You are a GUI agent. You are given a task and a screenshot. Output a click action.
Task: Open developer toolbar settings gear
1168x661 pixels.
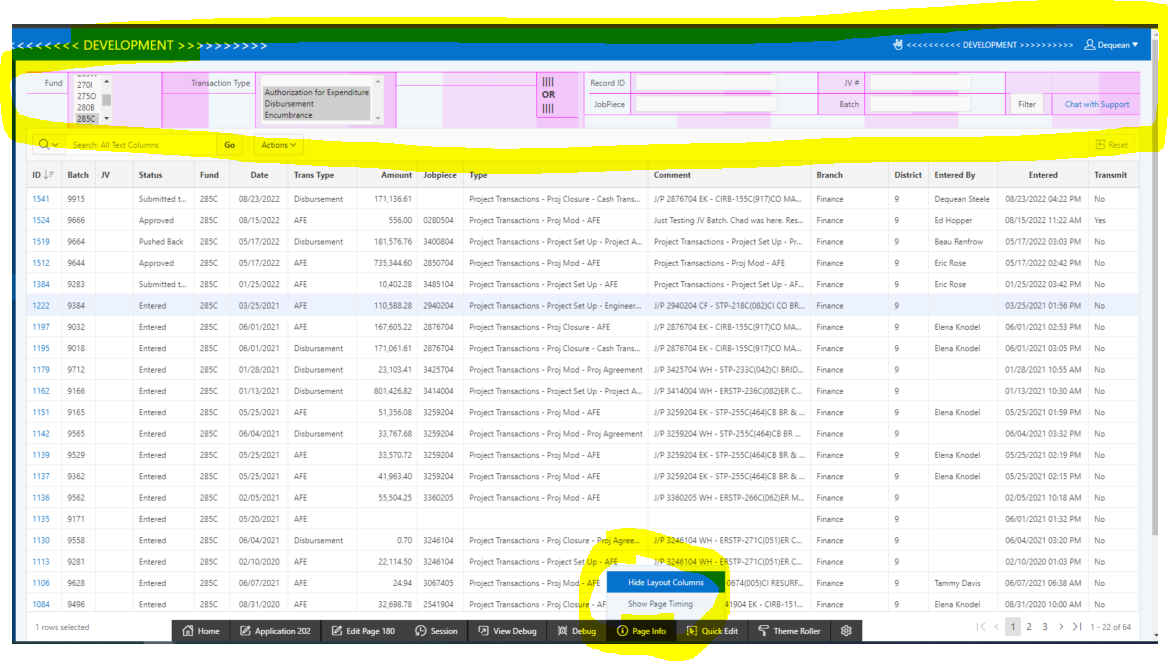pos(846,631)
